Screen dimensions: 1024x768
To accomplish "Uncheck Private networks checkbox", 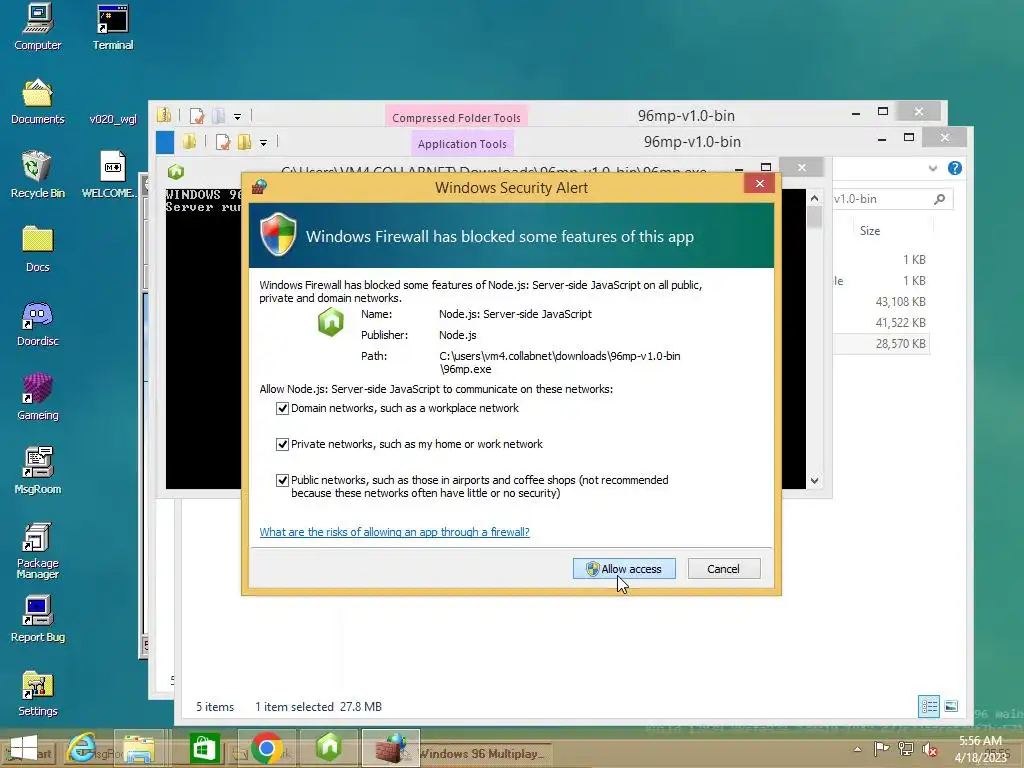I will point(282,444).
